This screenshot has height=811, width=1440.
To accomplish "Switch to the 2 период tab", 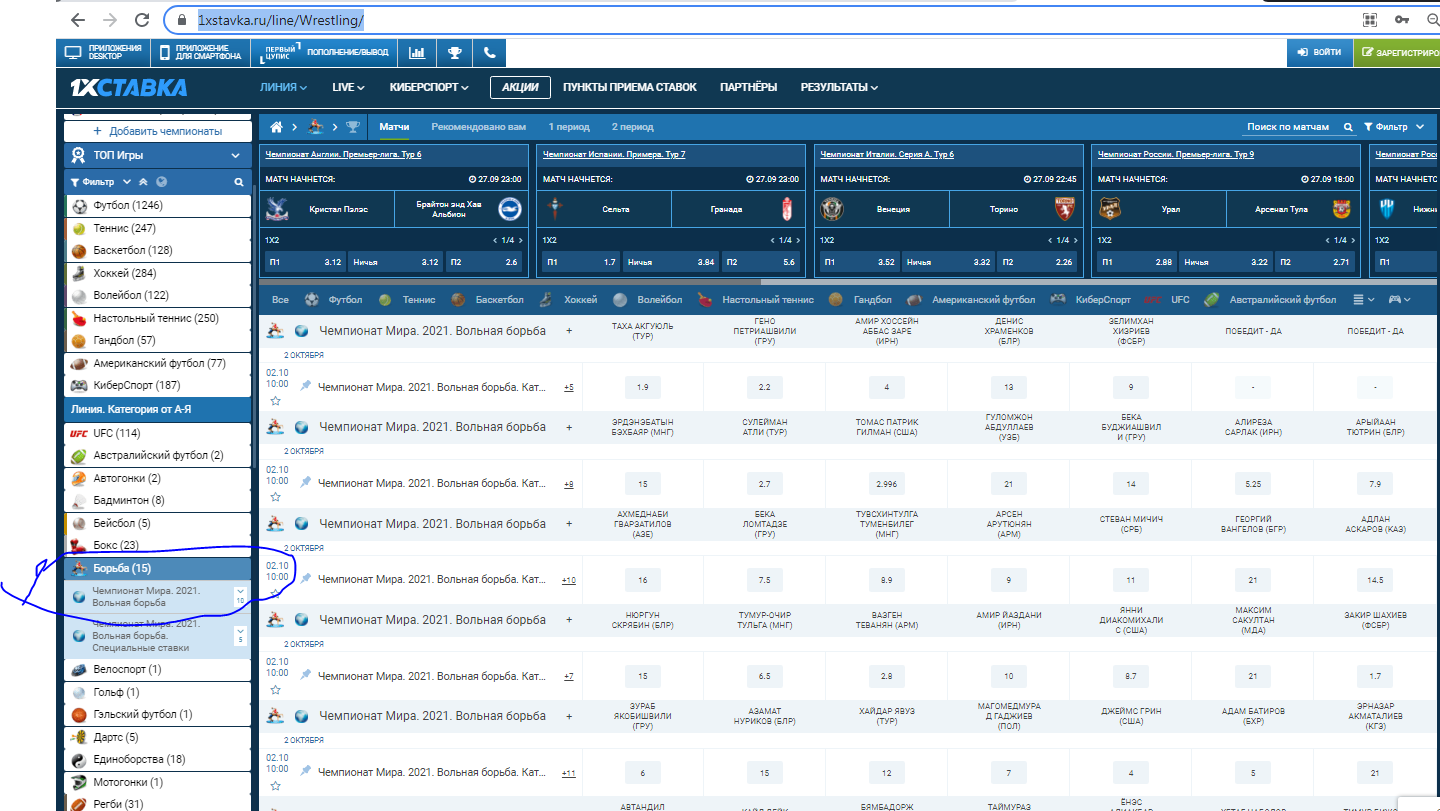I will pyautogui.click(x=632, y=127).
